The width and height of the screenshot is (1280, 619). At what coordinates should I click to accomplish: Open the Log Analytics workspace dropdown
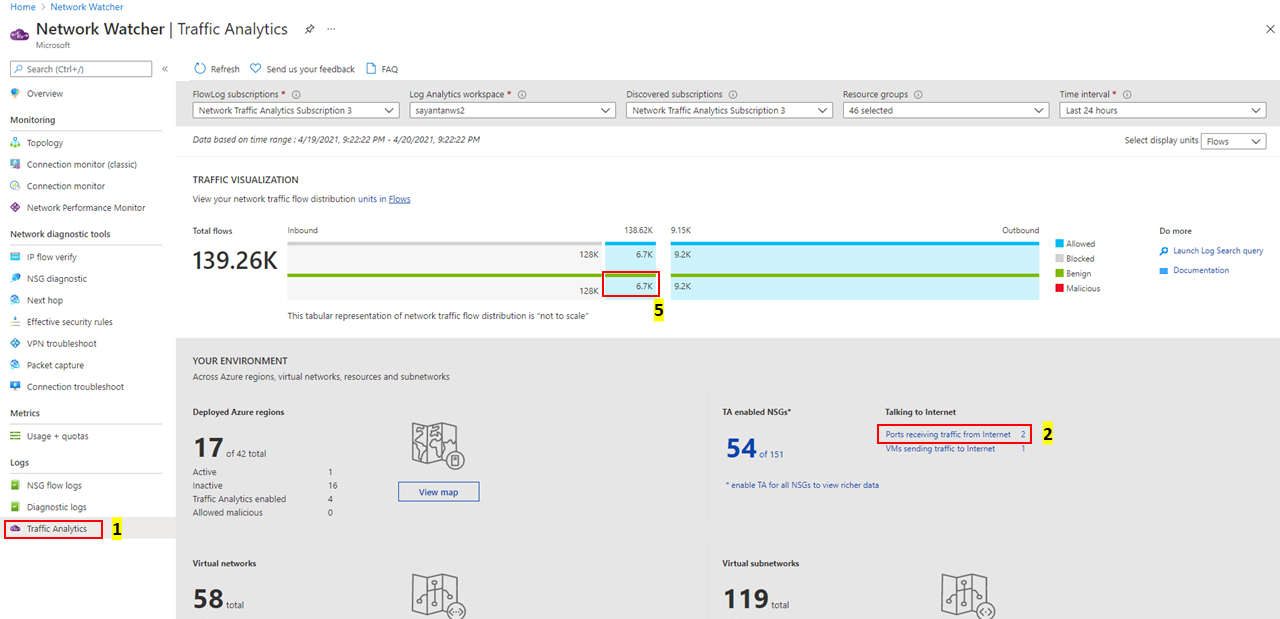point(513,111)
